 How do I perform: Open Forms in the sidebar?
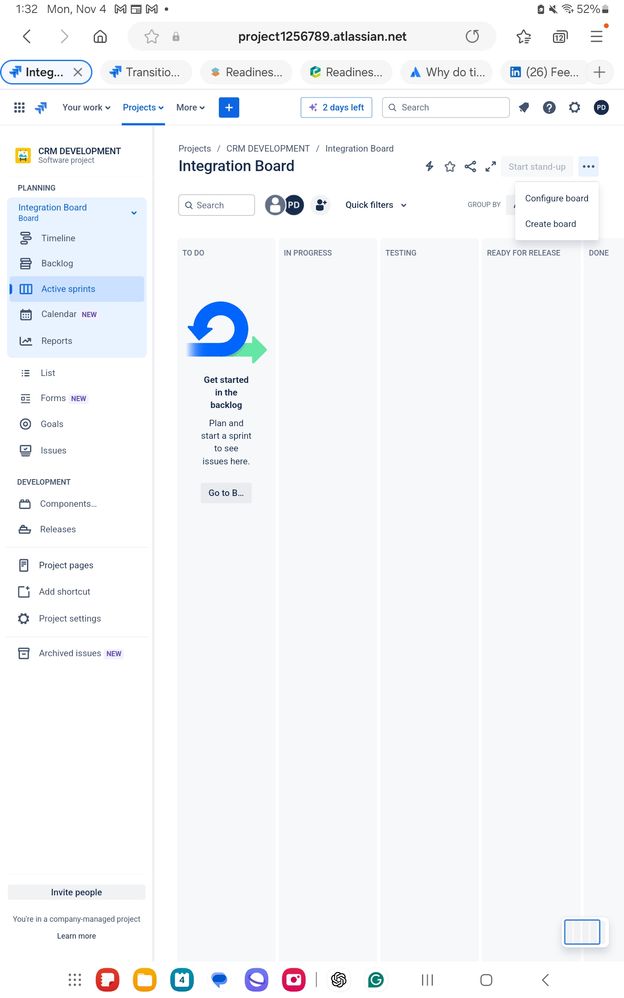tap(76, 398)
